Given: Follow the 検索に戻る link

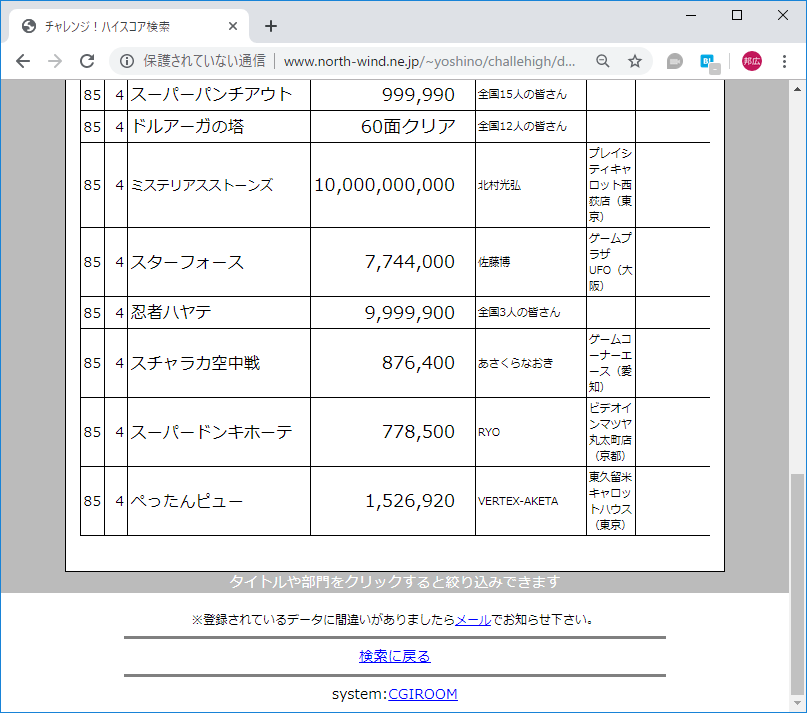Looking at the screenshot, I should pyautogui.click(x=393, y=655).
